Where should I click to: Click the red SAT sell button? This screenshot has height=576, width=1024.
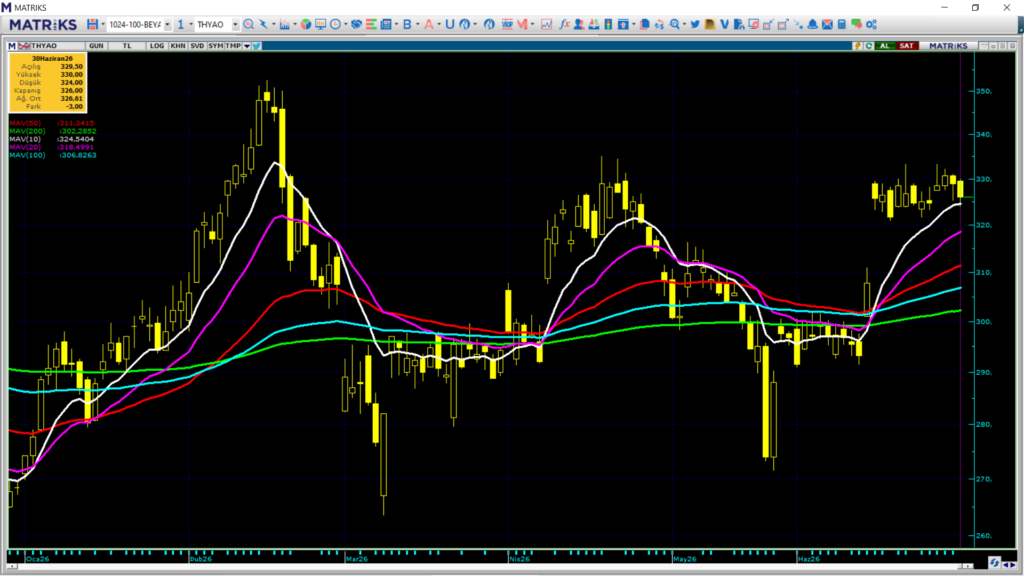(906, 46)
